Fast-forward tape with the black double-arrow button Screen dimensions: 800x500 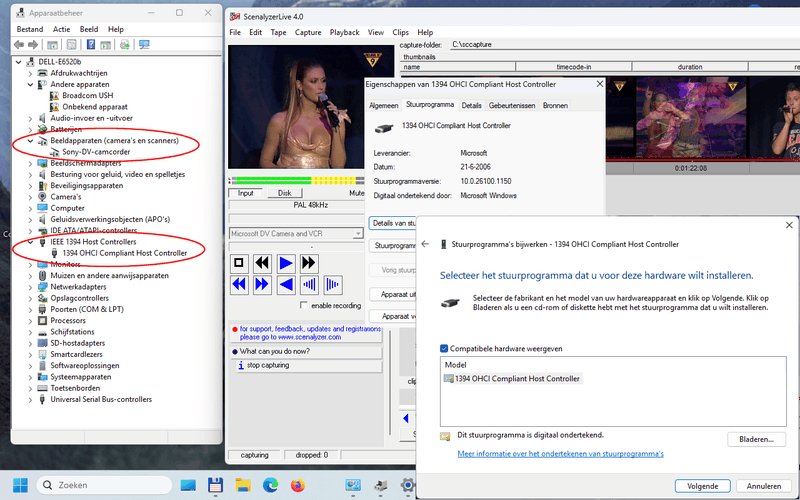(309, 263)
